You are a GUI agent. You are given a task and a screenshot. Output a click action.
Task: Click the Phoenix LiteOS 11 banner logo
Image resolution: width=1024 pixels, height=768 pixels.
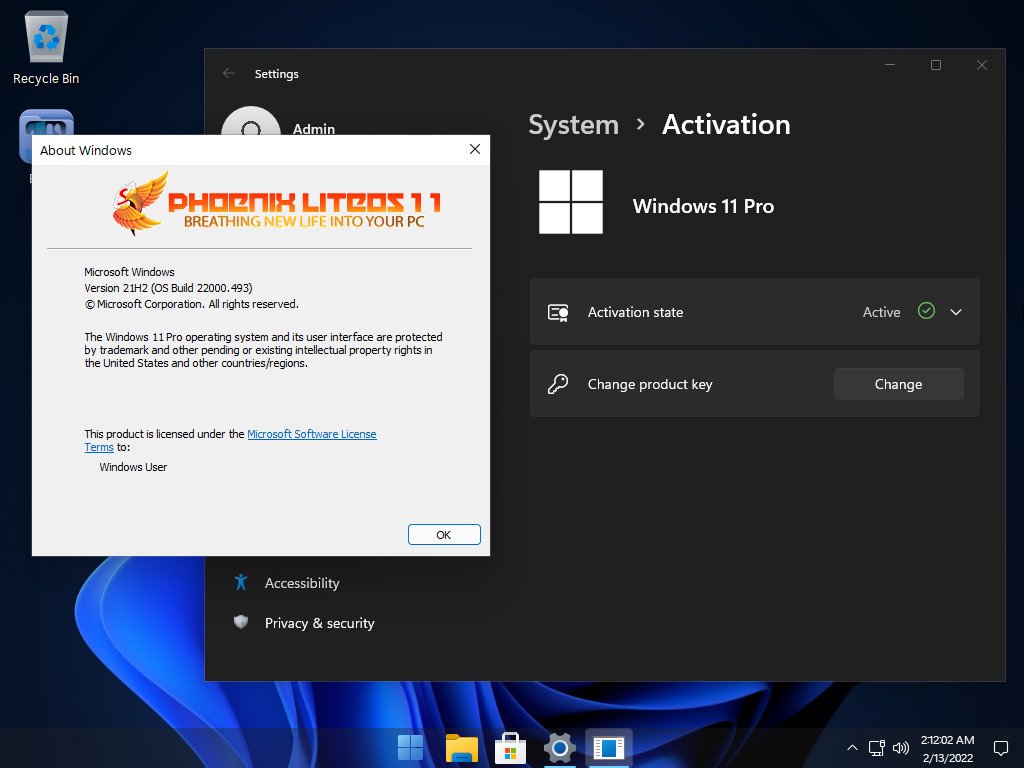tap(277, 204)
